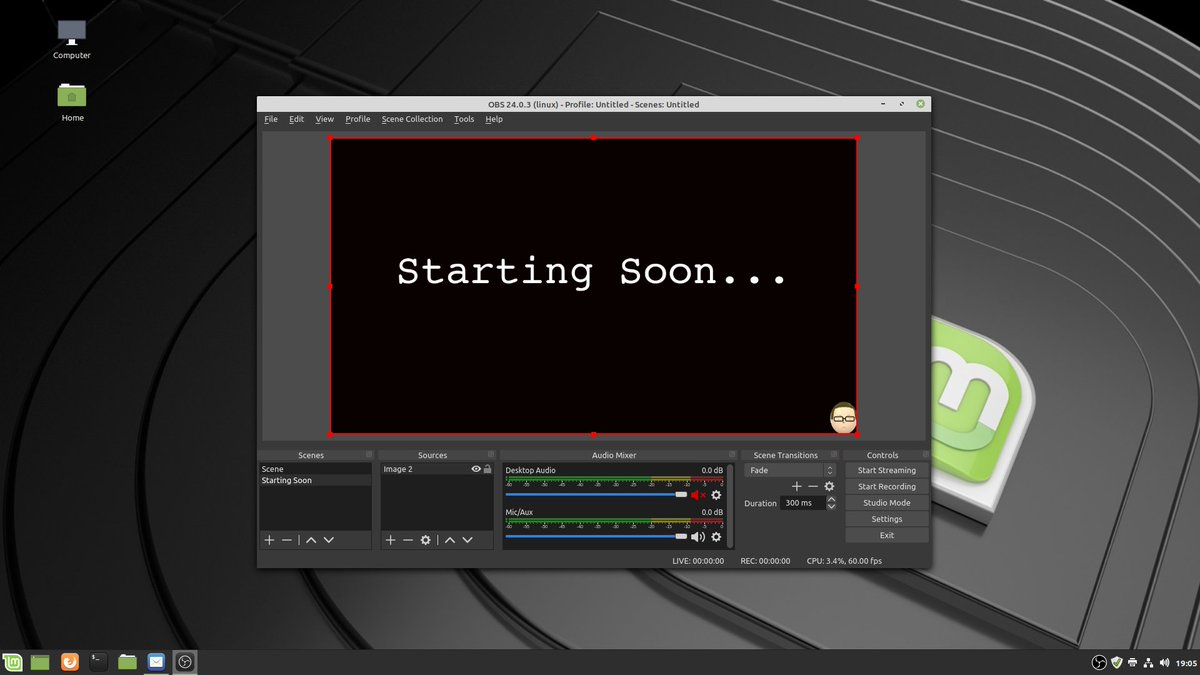This screenshot has height=675, width=1200.
Task: Pop out the Scenes dock panel
Action: (x=368, y=455)
